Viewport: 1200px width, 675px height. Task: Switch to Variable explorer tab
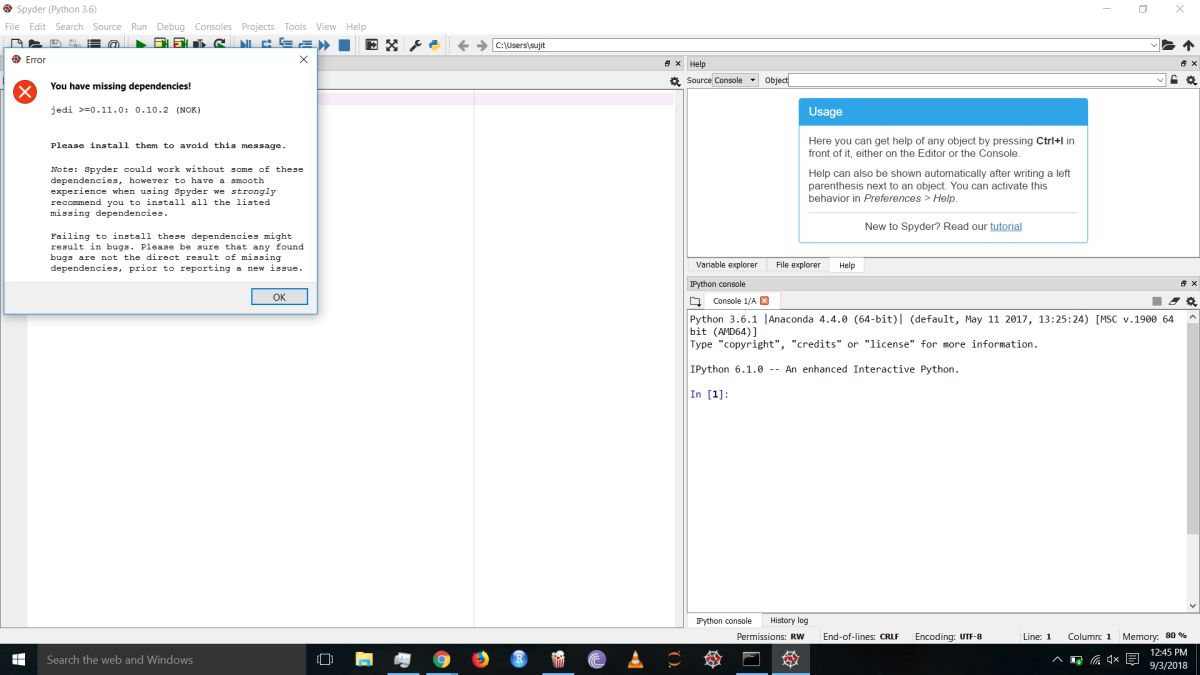tap(727, 265)
